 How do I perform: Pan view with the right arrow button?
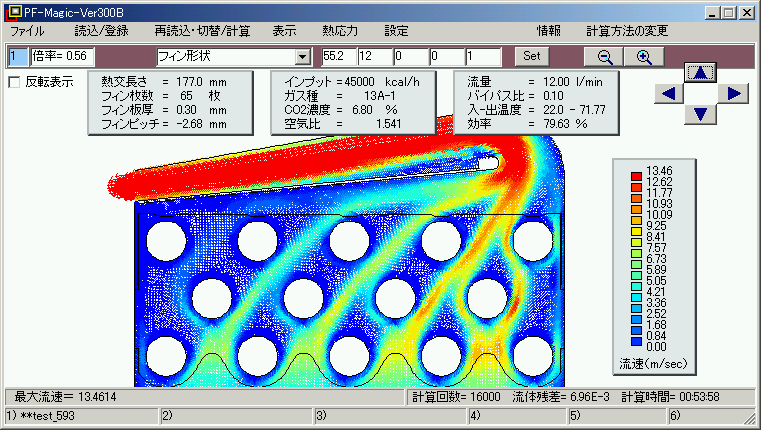(x=733, y=93)
